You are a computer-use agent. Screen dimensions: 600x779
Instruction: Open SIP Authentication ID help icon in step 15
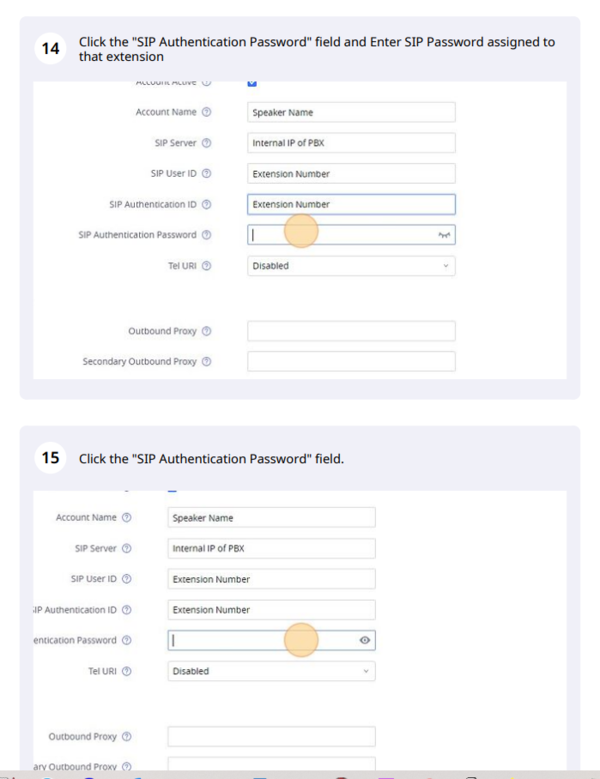[127, 609]
